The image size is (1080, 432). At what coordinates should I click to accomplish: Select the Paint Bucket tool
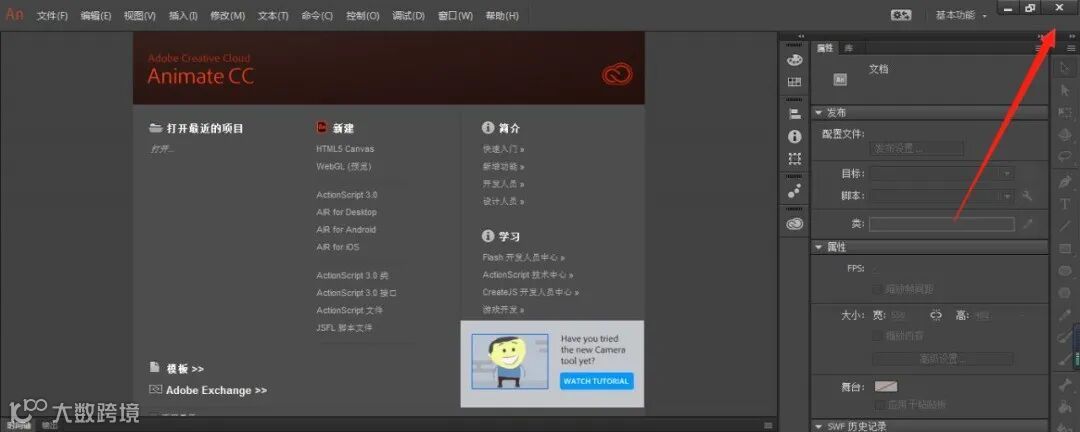(x=1066, y=408)
